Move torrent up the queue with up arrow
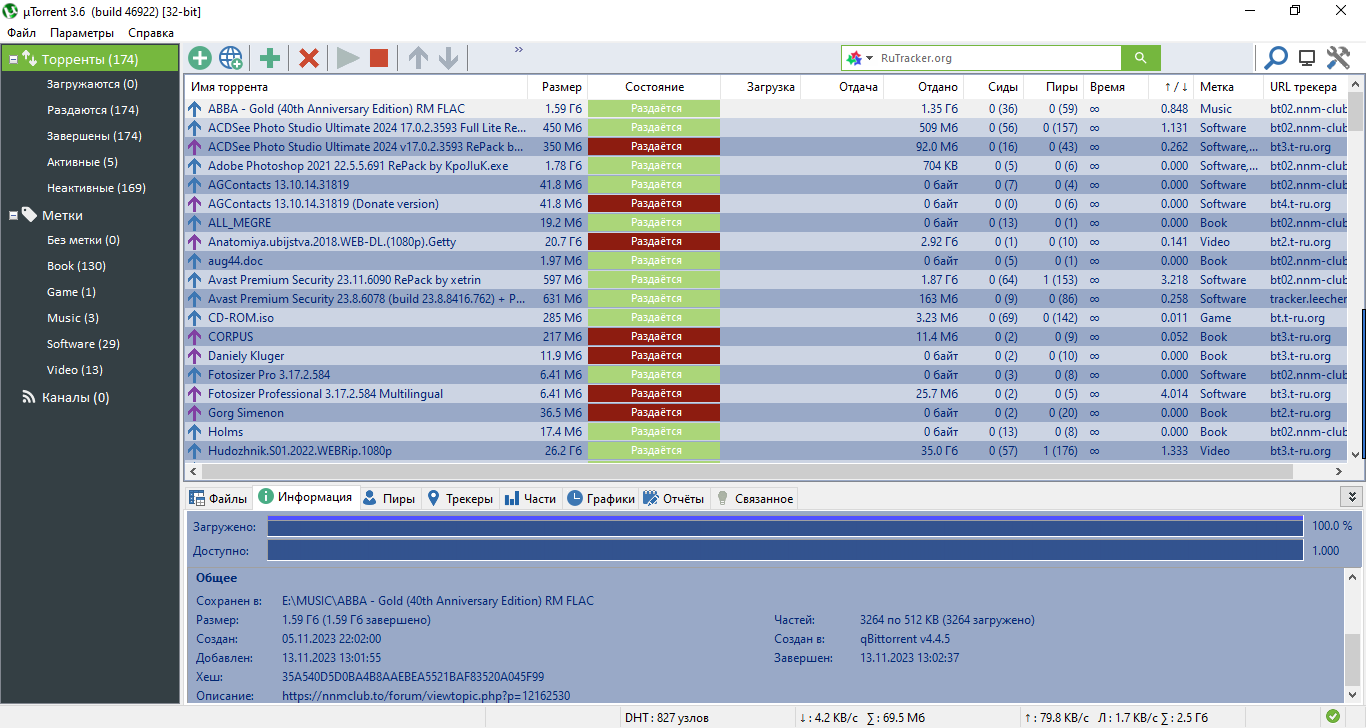Screen dimensions: 1366x728 pyautogui.click(x=418, y=58)
